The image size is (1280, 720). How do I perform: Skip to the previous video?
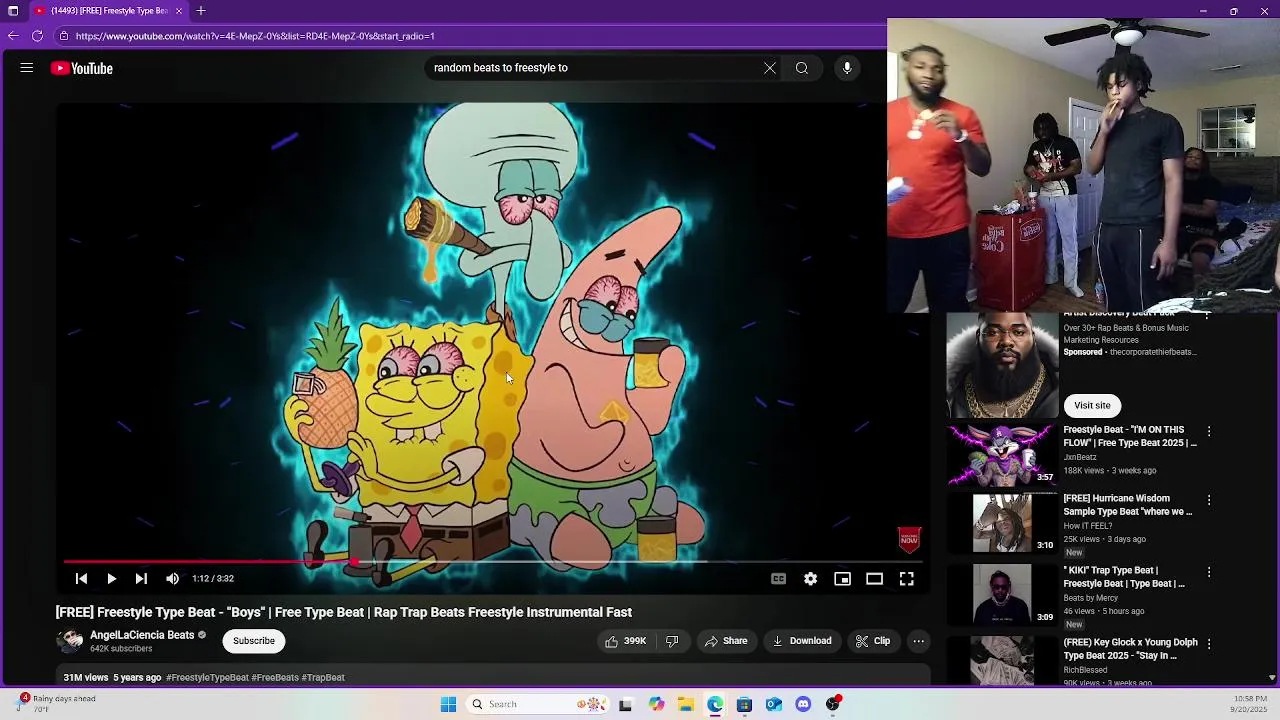pos(82,578)
